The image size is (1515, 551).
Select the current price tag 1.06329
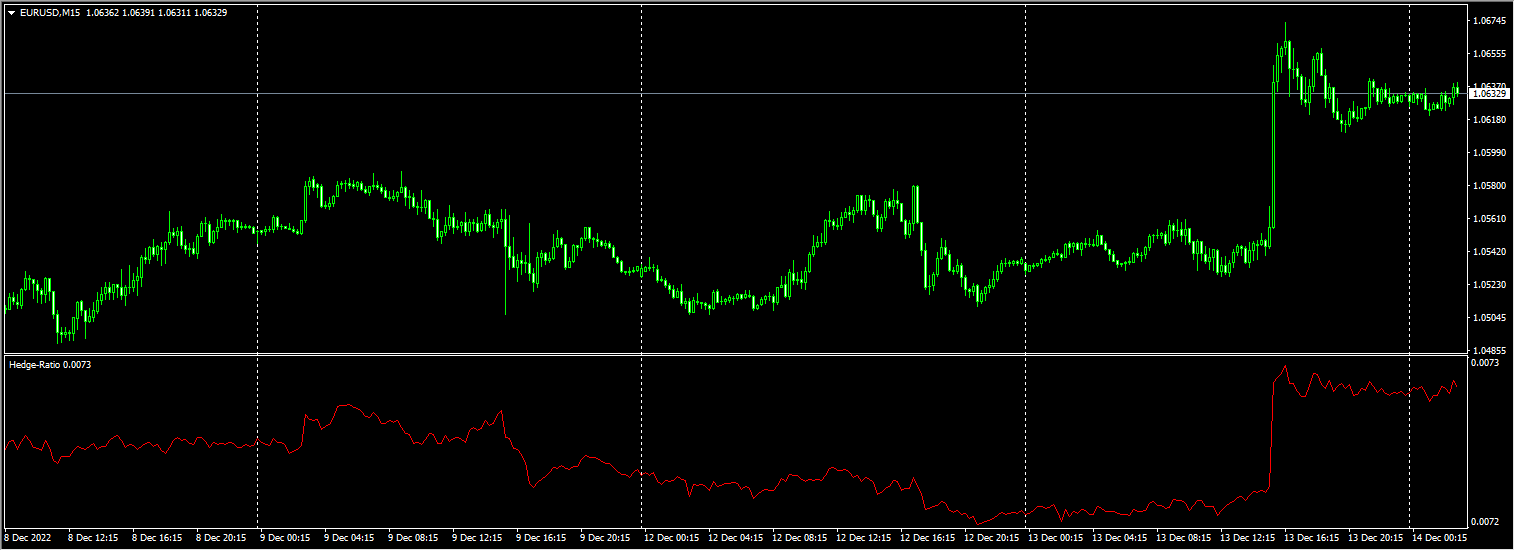[x=1490, y=93]
